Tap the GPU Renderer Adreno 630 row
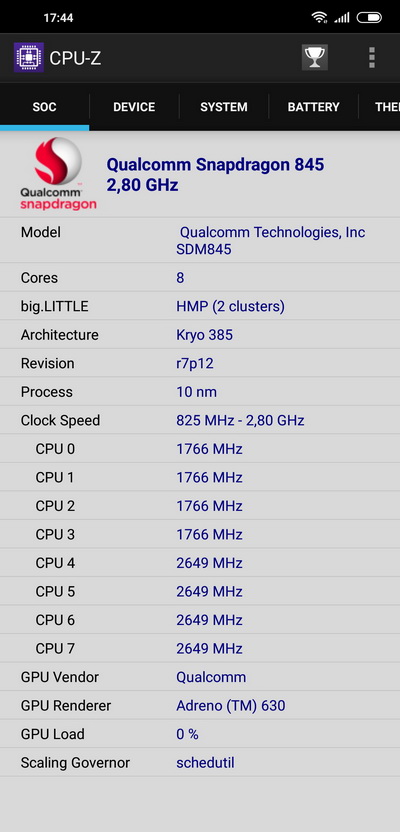 pyautogui.click(x=200, y=705)
